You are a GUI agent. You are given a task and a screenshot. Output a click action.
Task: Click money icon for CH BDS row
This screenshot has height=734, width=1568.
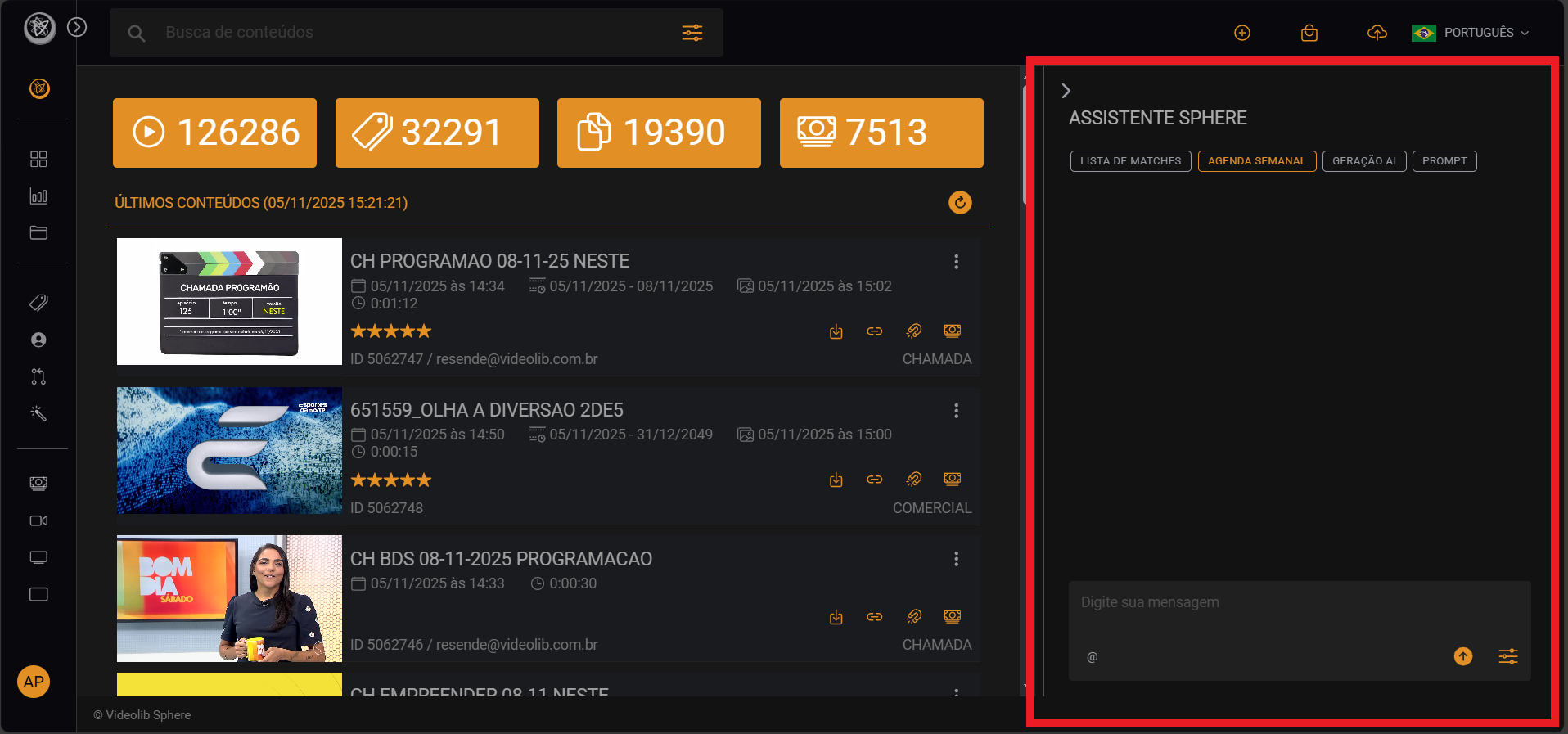coord(953,617)
